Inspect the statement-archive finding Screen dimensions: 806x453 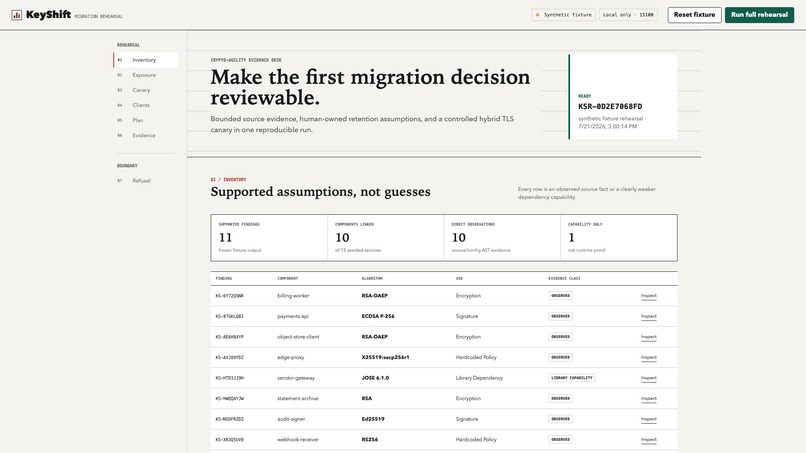649,398
